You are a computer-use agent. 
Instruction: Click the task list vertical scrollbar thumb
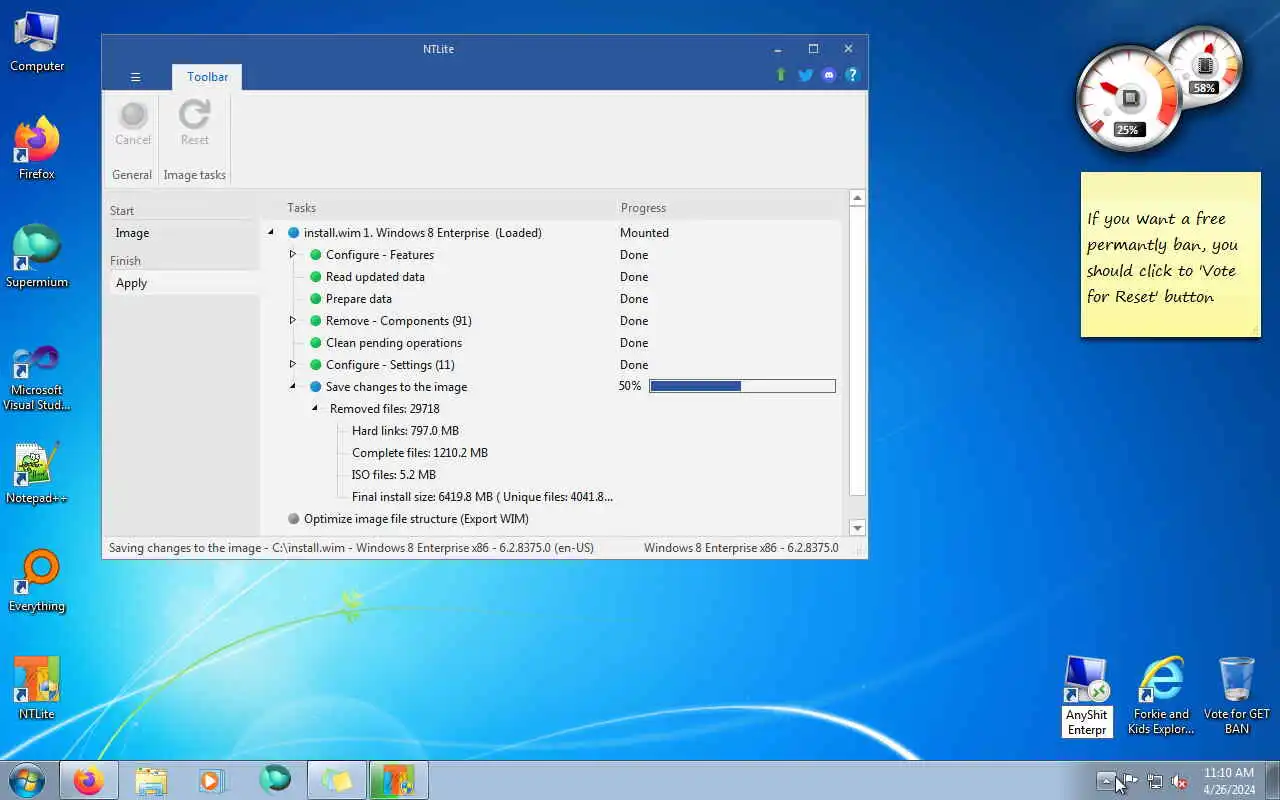pos(857,350)
